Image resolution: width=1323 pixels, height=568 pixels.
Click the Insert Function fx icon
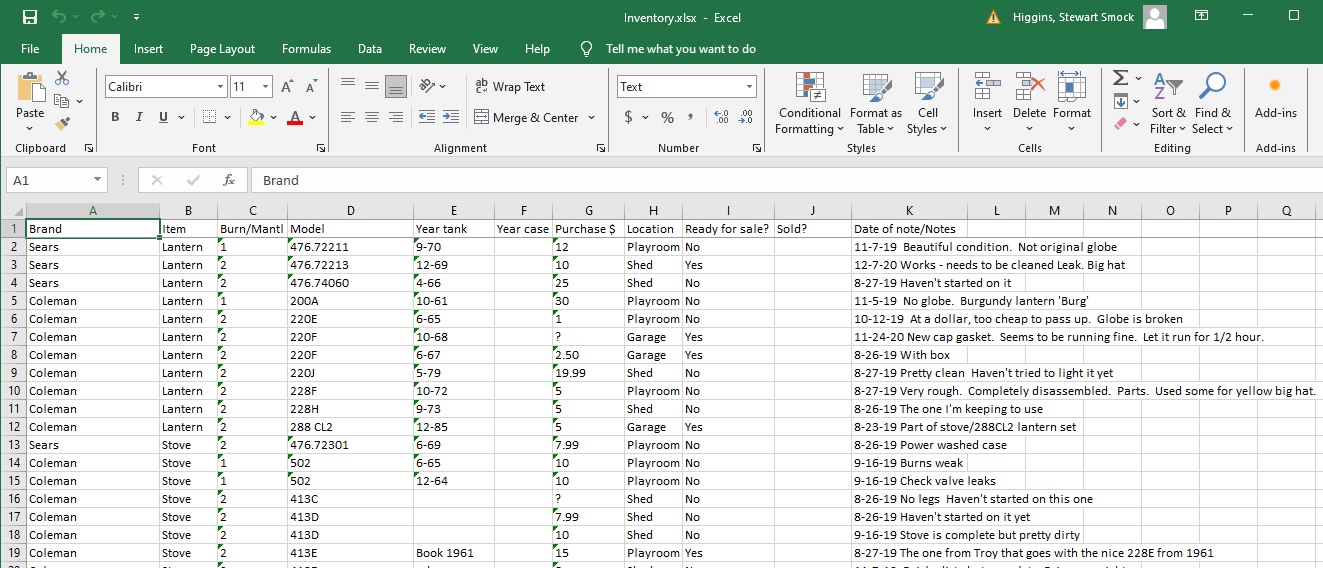[229, 180]
